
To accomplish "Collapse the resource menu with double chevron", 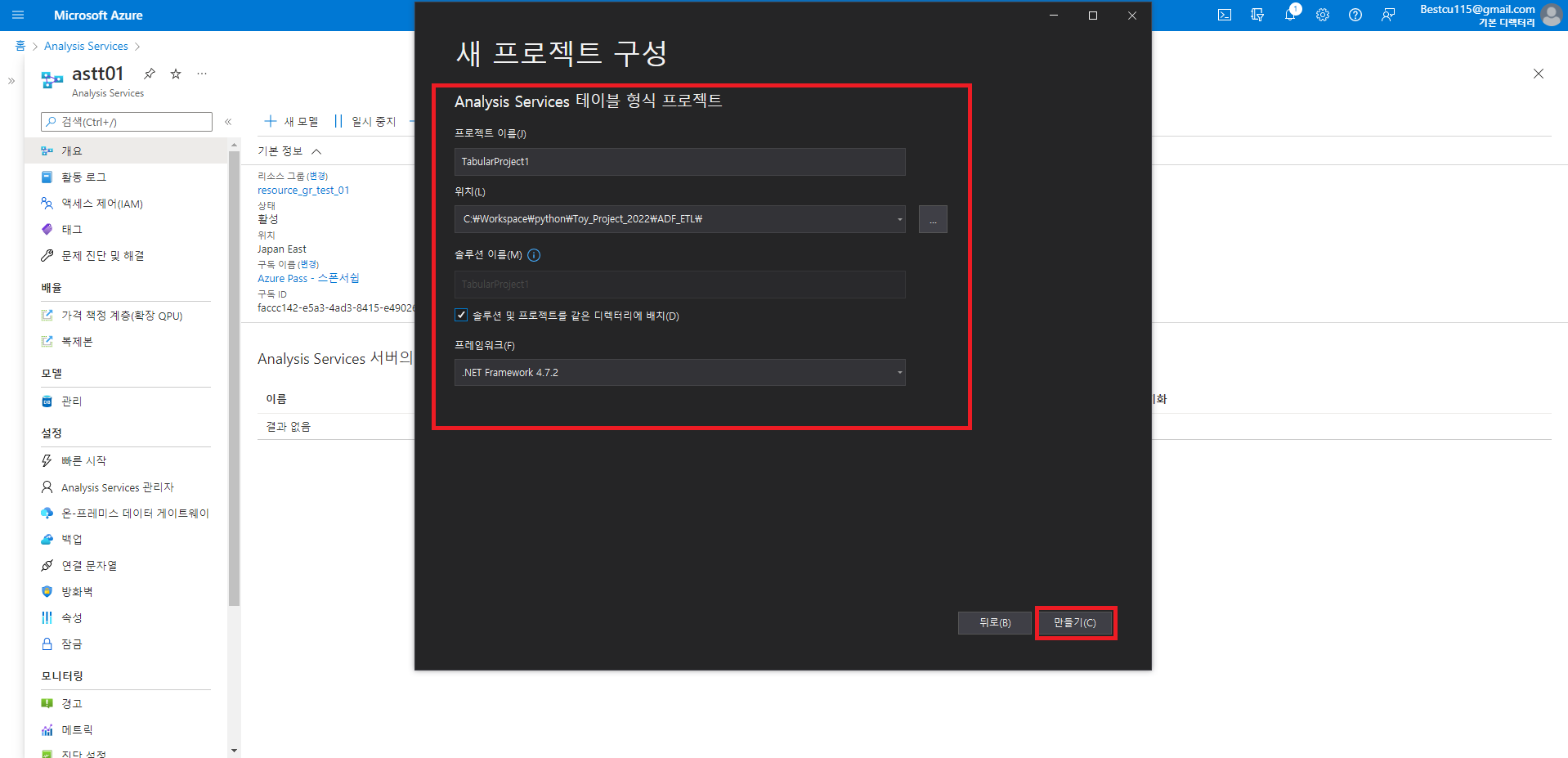I will coord(228,122).
